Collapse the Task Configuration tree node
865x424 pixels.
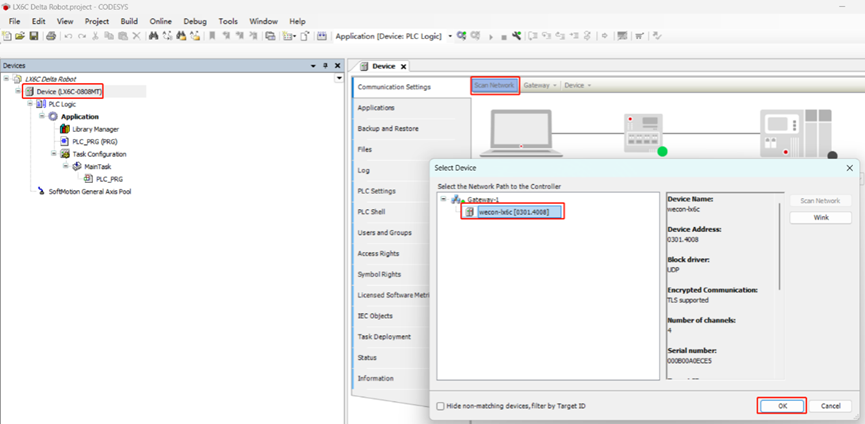56,154
